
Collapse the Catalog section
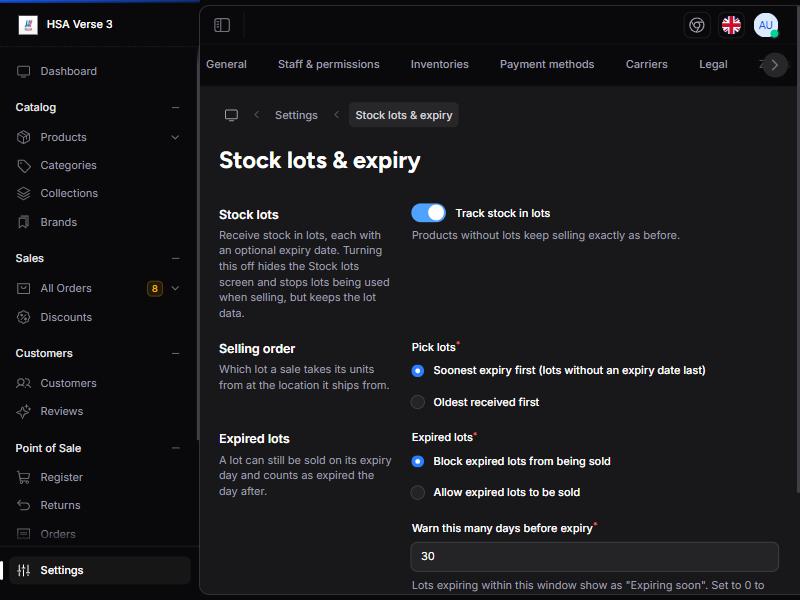point(176,108)
